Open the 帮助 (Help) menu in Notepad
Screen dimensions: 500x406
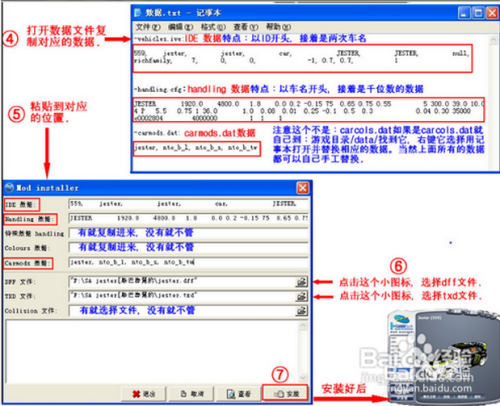click(x=278, y=27)
